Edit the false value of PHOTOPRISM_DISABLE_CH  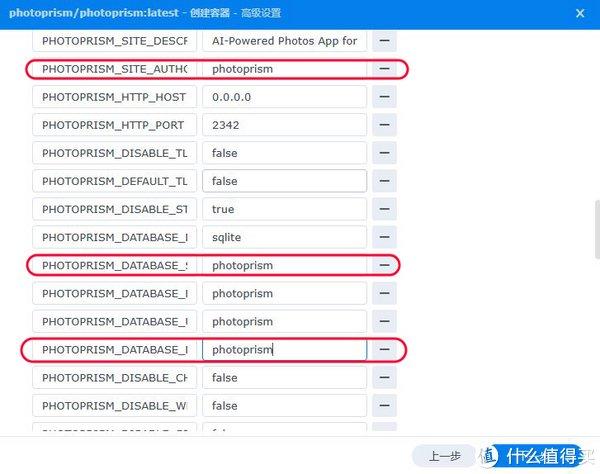pyautogui.click(x=284, y=378)
